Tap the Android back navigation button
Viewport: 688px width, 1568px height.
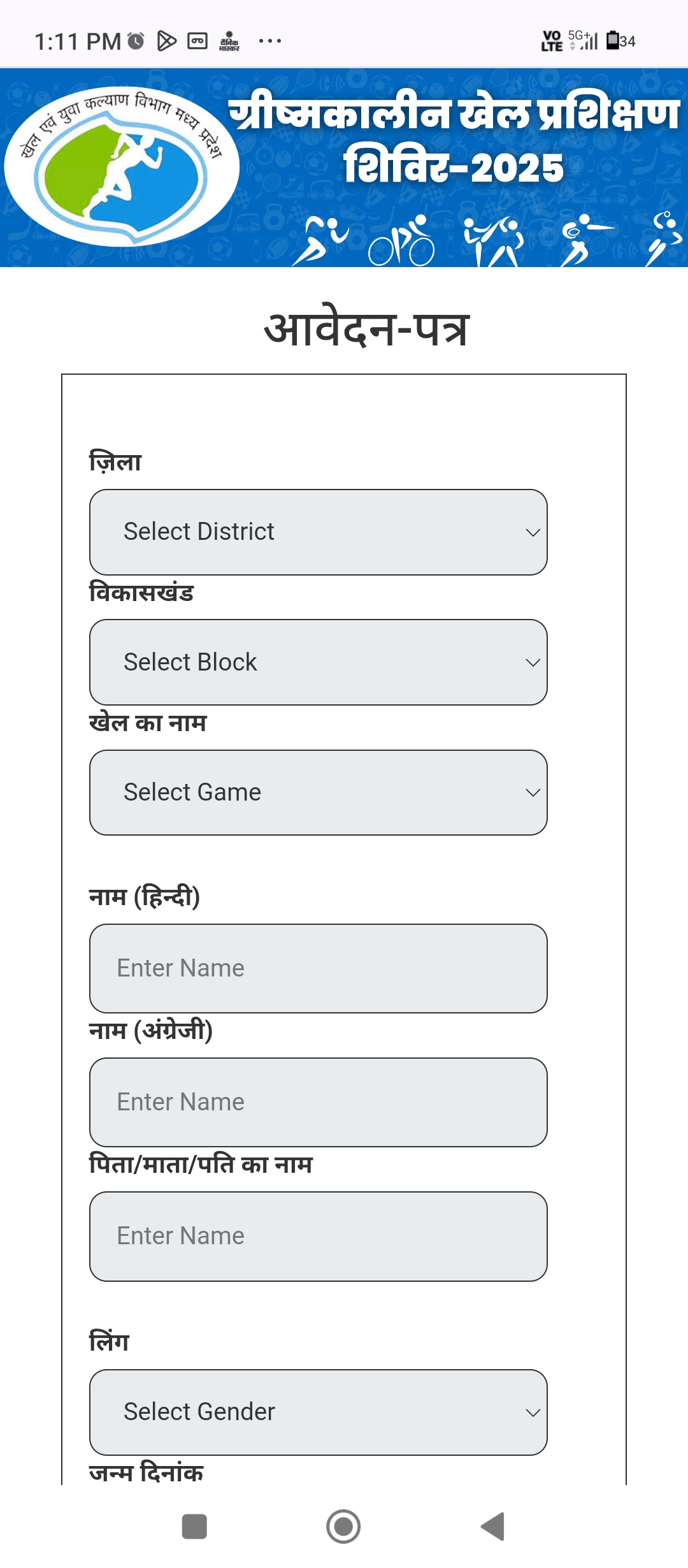pos(493,1526)
